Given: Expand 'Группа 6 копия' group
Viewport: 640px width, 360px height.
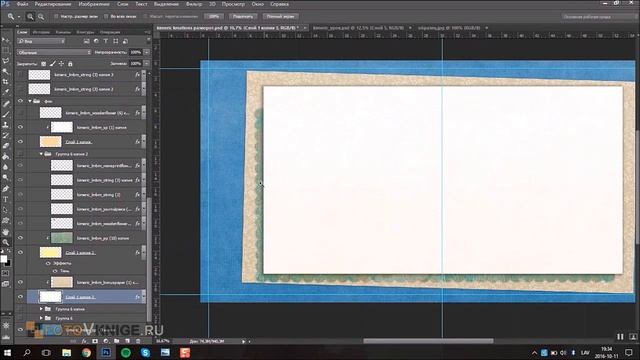Looking at the screenshot, I should tap(41, 309).
